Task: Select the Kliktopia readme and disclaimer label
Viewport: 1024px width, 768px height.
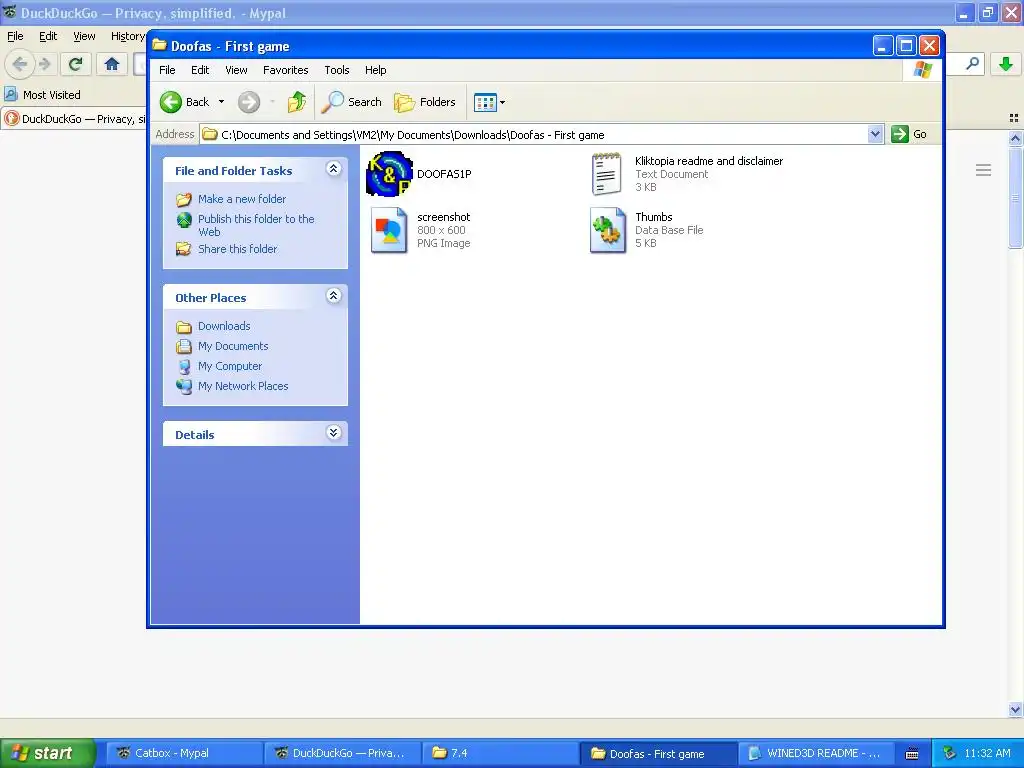Action: [x=709, y=161]
